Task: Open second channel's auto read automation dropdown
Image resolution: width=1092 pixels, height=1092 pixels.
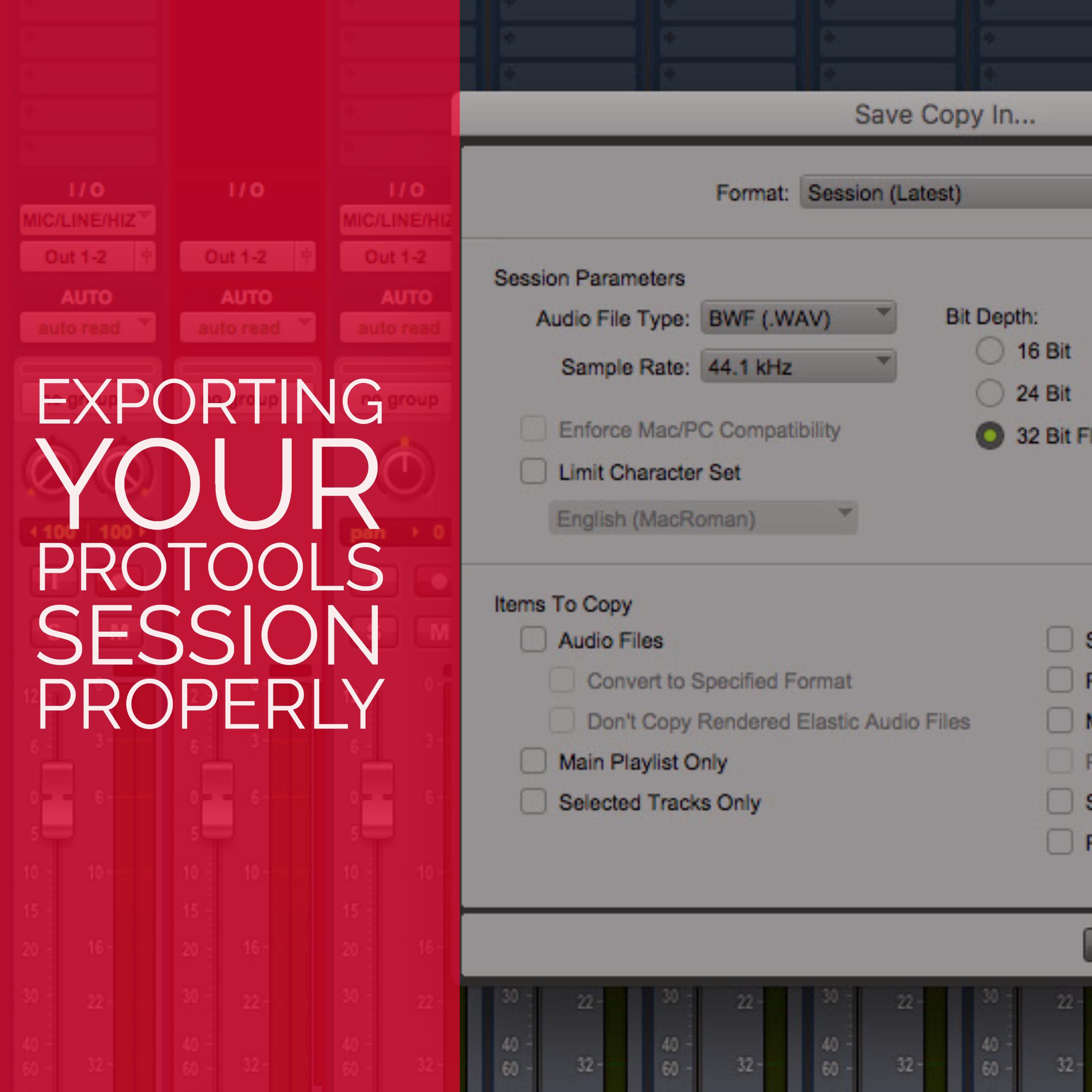Action: coord(247,327)
